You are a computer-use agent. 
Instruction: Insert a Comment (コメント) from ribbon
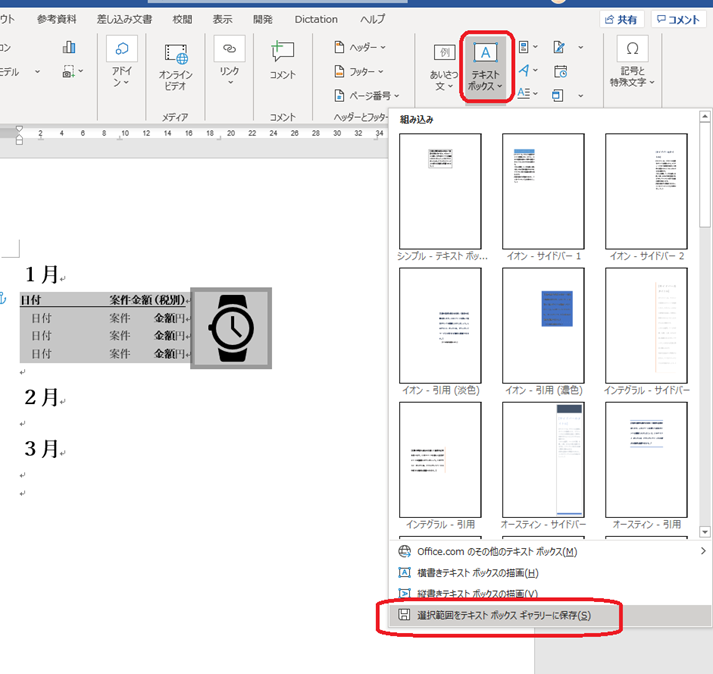pos(283,60)
